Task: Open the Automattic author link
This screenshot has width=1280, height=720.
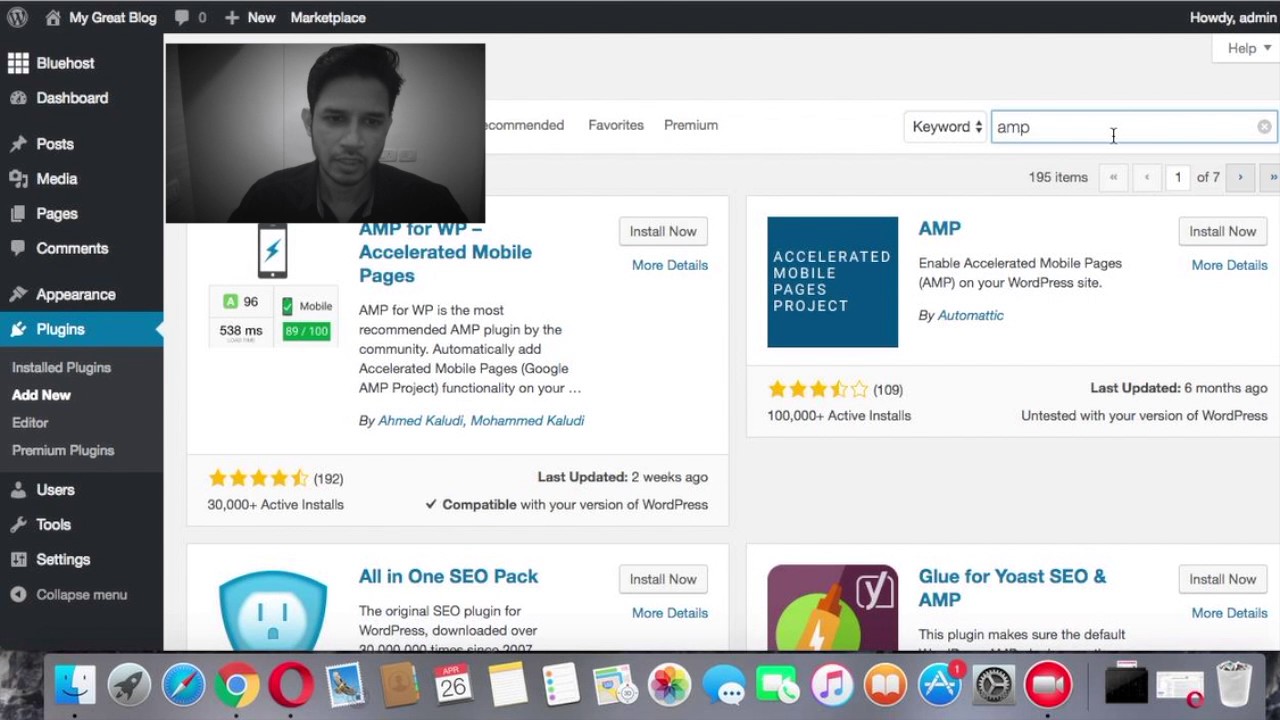Action: 970,315
